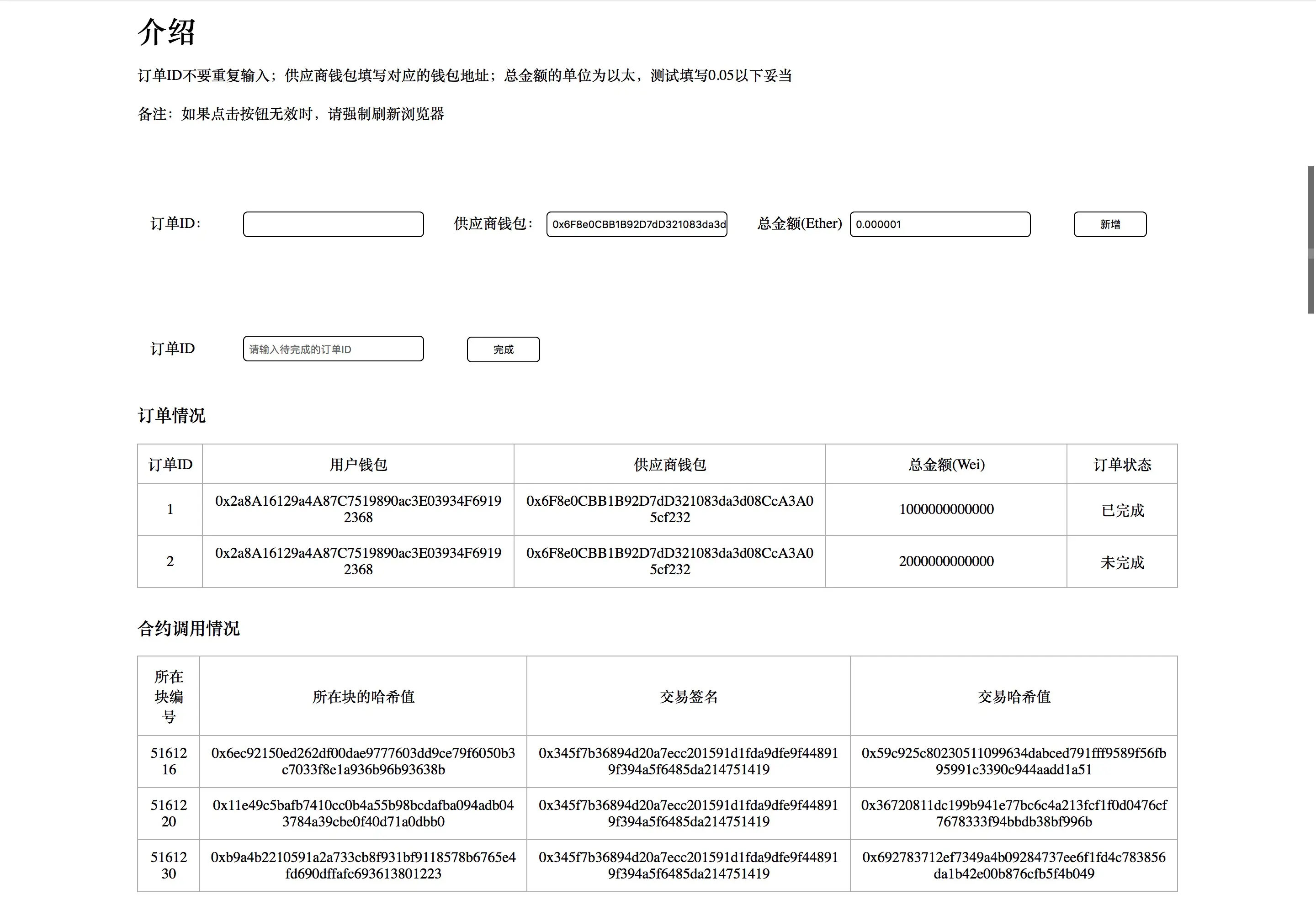
Task: Click the 请输入待完成的订单ID field
Action: click(x=333, y=349)
